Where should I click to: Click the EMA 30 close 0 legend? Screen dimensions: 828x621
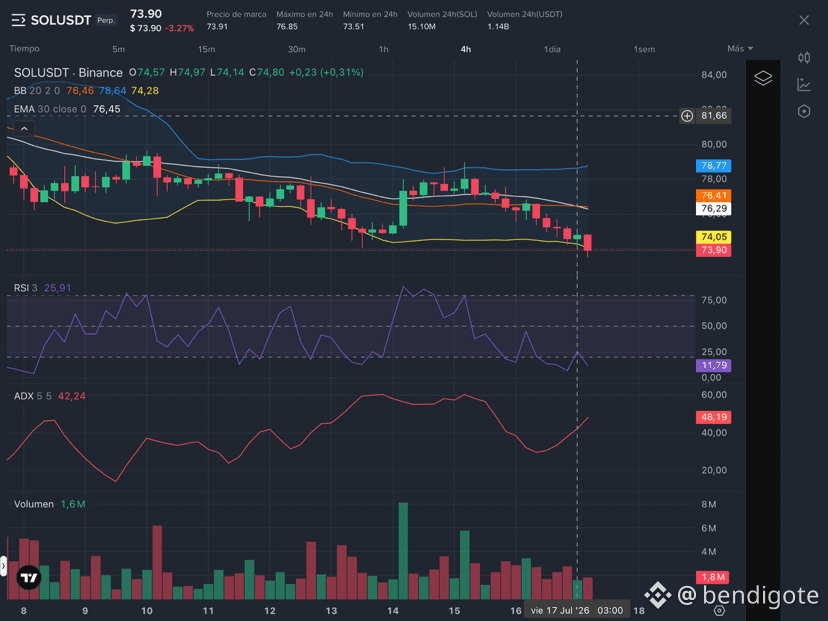click(50, 109)
